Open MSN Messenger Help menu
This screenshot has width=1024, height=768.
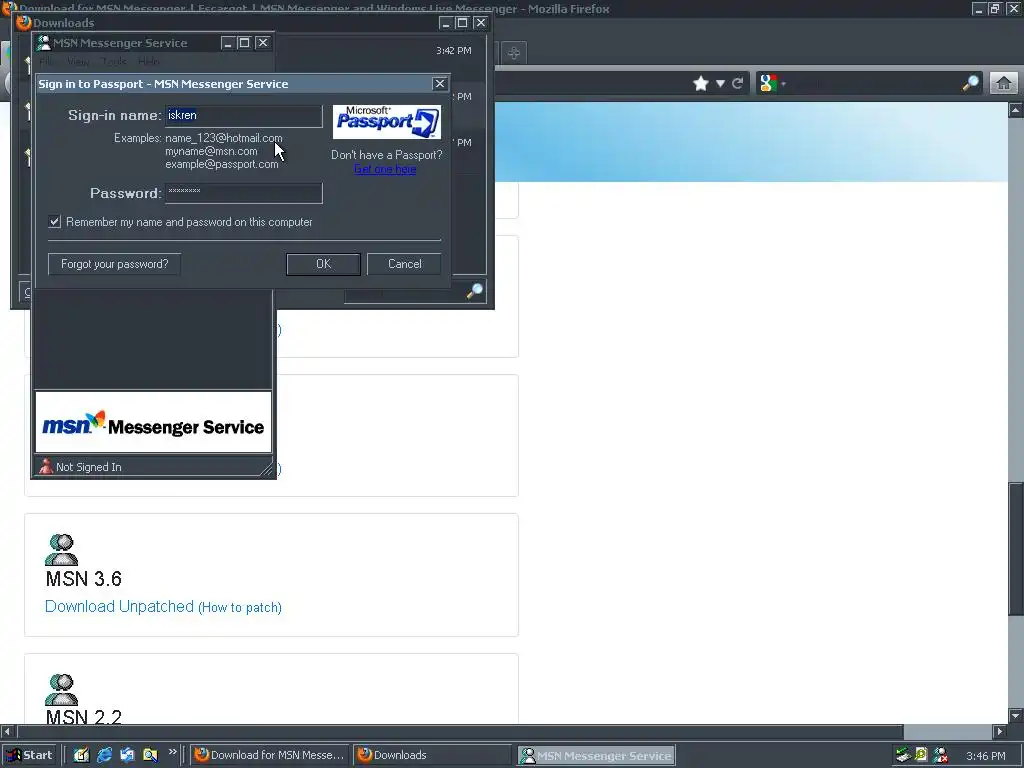coord(148,61)
